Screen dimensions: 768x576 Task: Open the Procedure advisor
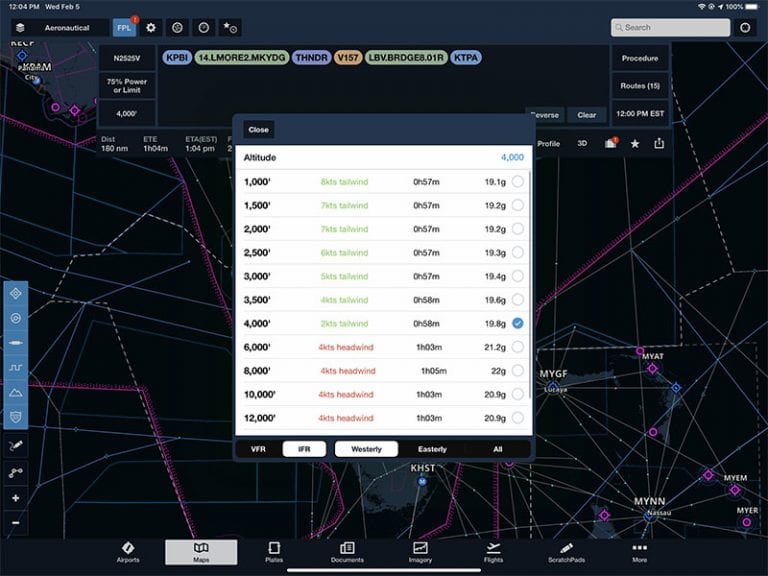pos(640,58)
